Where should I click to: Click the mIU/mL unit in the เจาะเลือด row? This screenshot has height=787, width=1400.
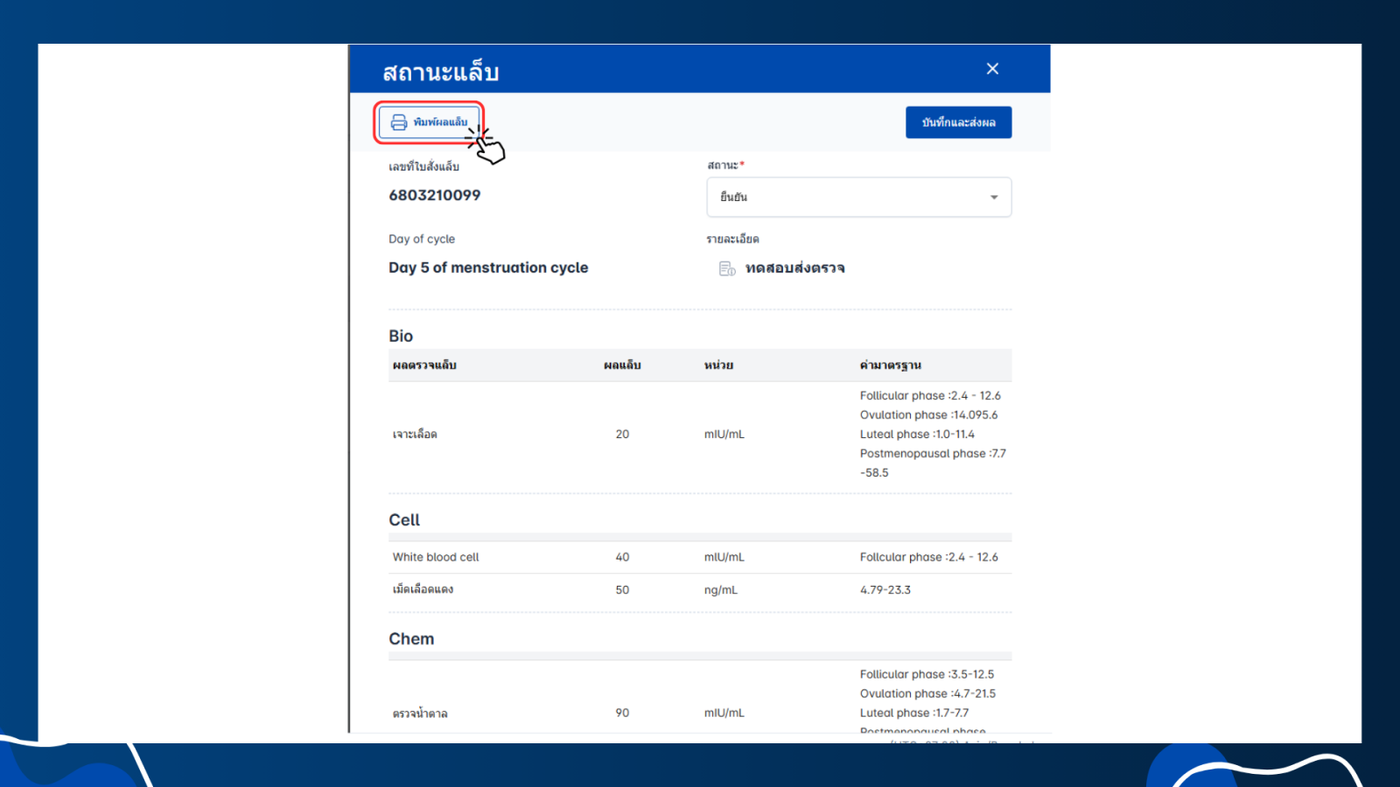tap(724, 435)
